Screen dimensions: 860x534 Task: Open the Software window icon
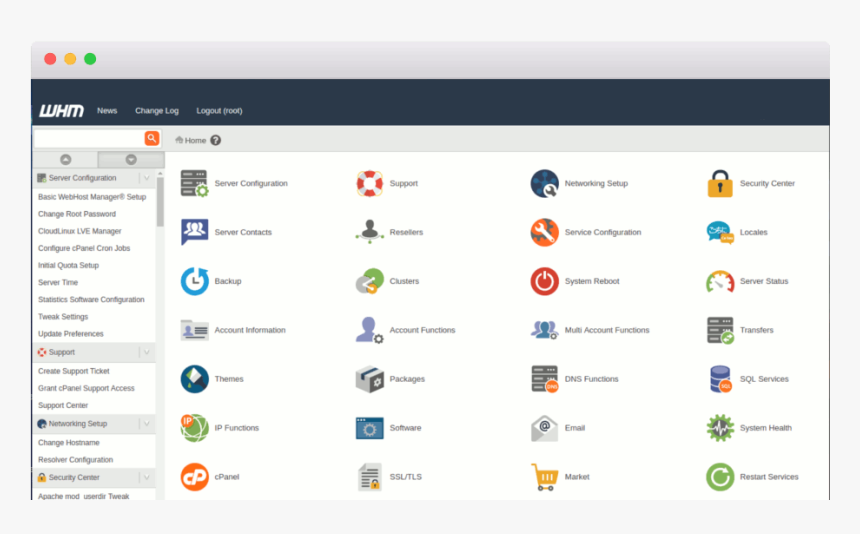pyautogui.click(x=369, y=428)
